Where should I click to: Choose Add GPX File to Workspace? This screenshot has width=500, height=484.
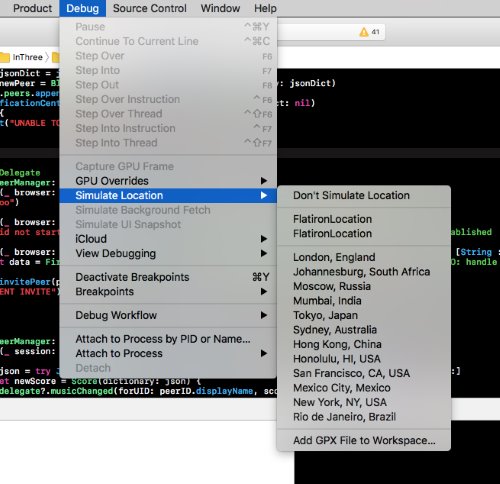pos(364,440)
